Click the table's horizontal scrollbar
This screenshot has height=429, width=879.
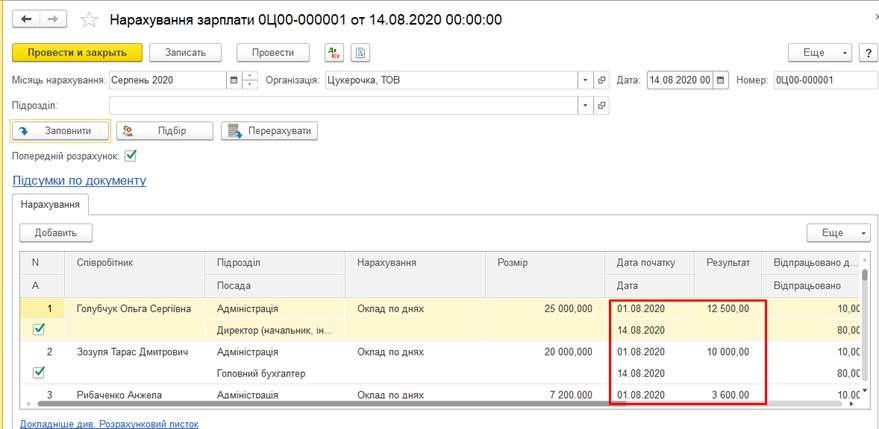(327, 403)
